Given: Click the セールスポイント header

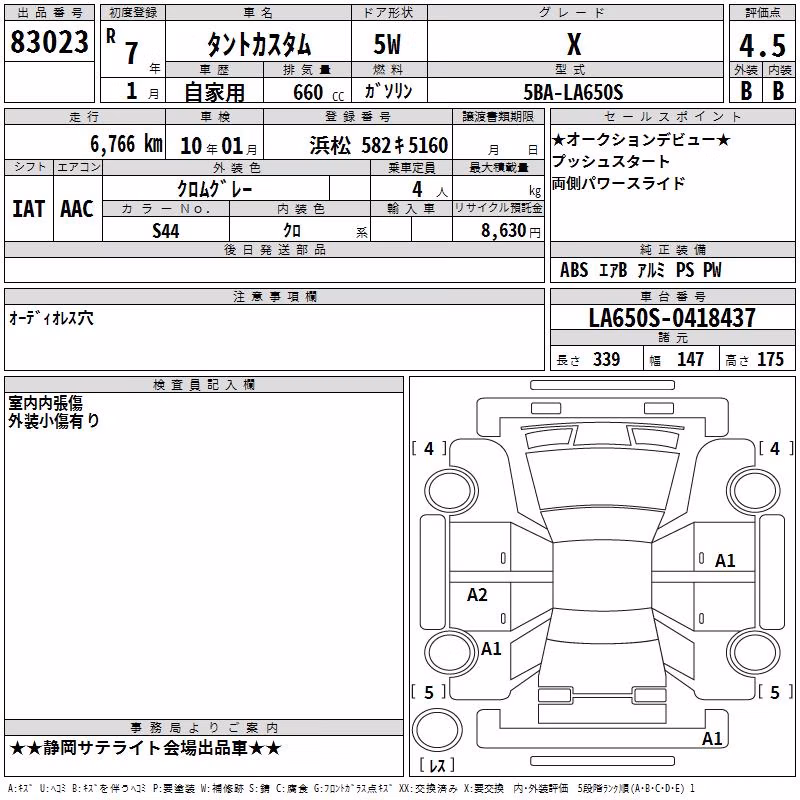Looking at the screenshot, I should click(673, 116).
